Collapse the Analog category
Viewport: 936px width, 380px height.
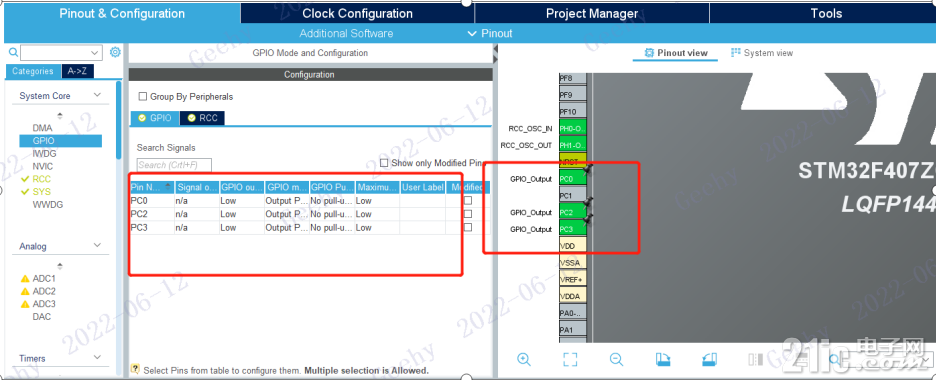(x=97, y=246)
